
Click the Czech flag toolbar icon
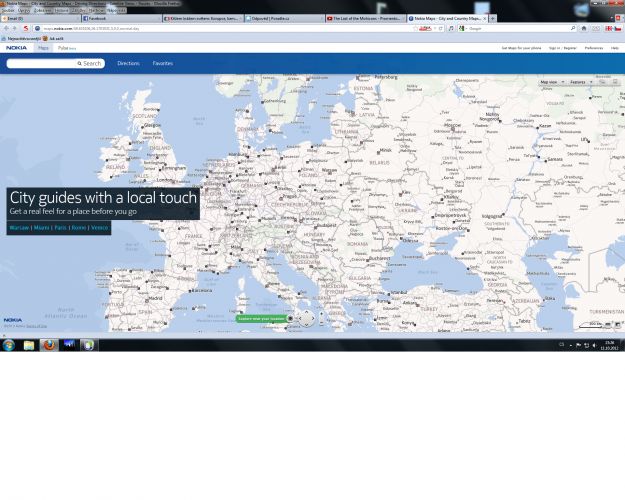pyautogui.click(x=617, y=28)
